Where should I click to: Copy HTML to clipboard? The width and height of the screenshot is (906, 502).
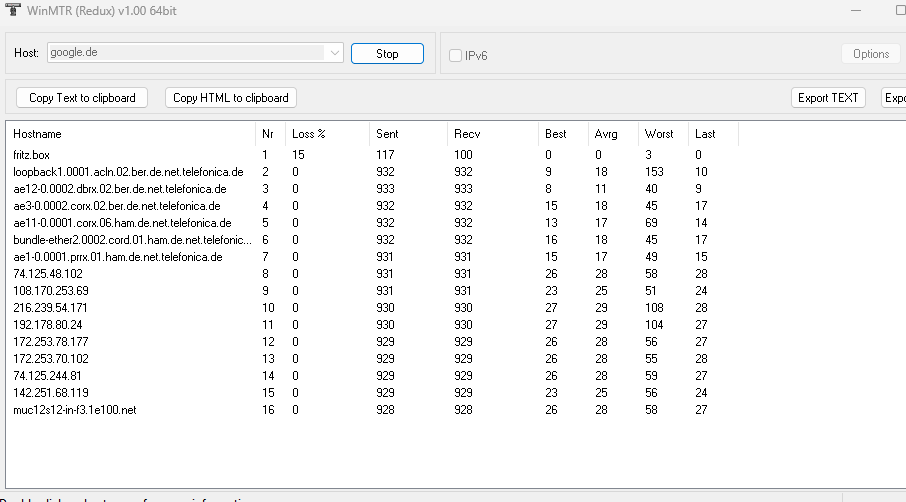point(231,98)
